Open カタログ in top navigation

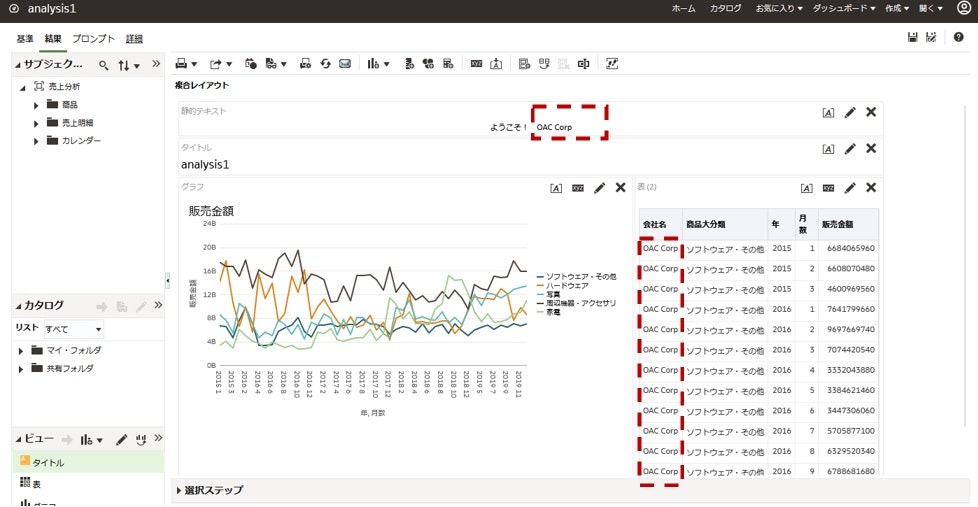[725, 8]
